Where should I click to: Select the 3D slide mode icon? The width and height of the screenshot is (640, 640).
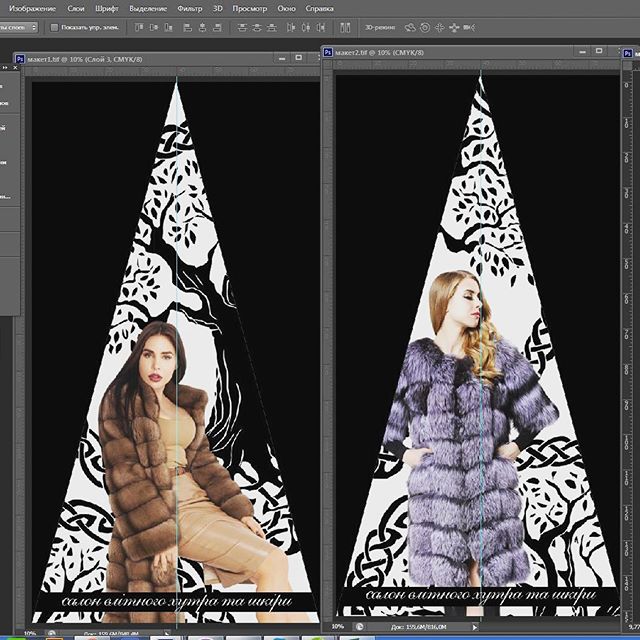coord(454,28)
